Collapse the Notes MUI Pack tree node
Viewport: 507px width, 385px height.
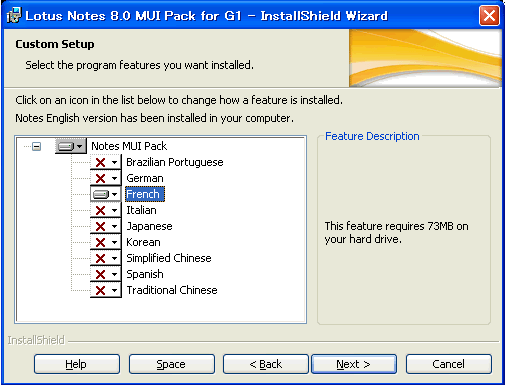tap(36, 146)
